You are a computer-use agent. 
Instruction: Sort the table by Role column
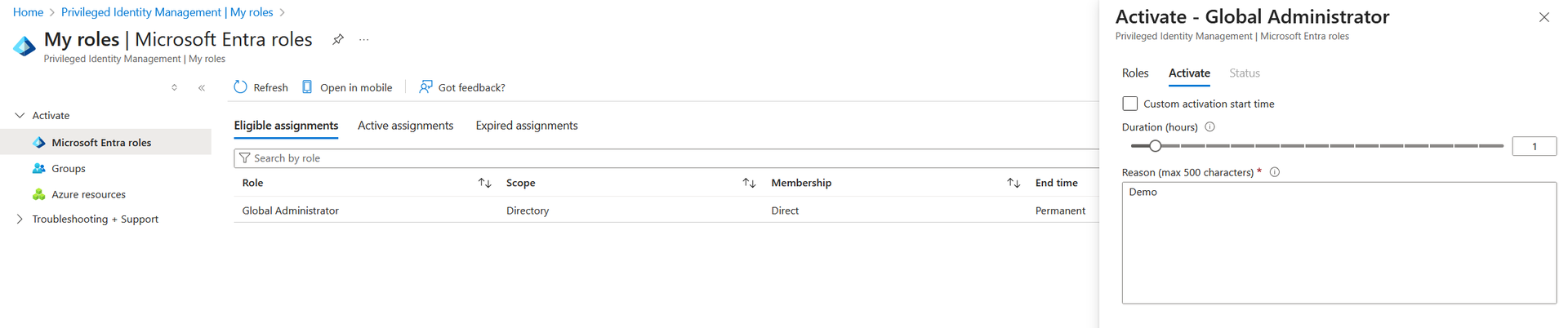tap(484, 183)
